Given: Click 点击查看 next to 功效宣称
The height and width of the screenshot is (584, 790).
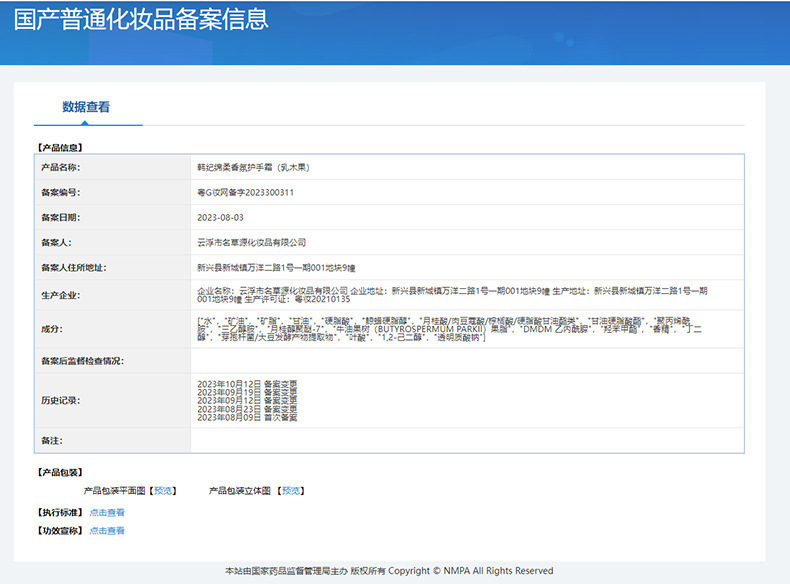Looking at the screenshot, I should click(107, 531).
